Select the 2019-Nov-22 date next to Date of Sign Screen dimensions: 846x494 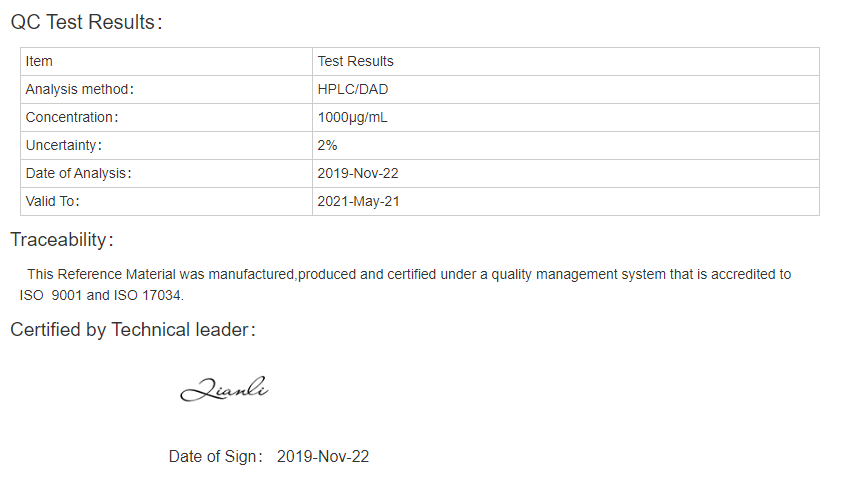click(x=323, y=457)
